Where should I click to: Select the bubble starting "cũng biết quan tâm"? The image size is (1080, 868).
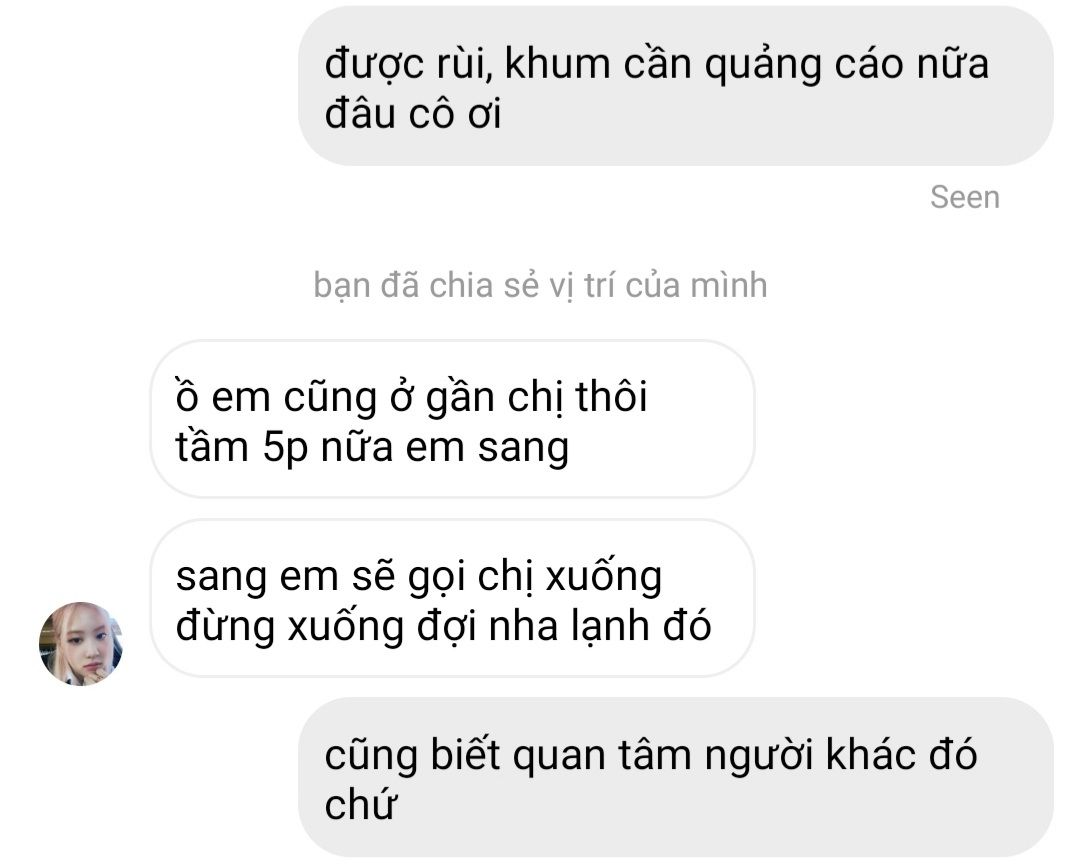click(x=676, y=777)
